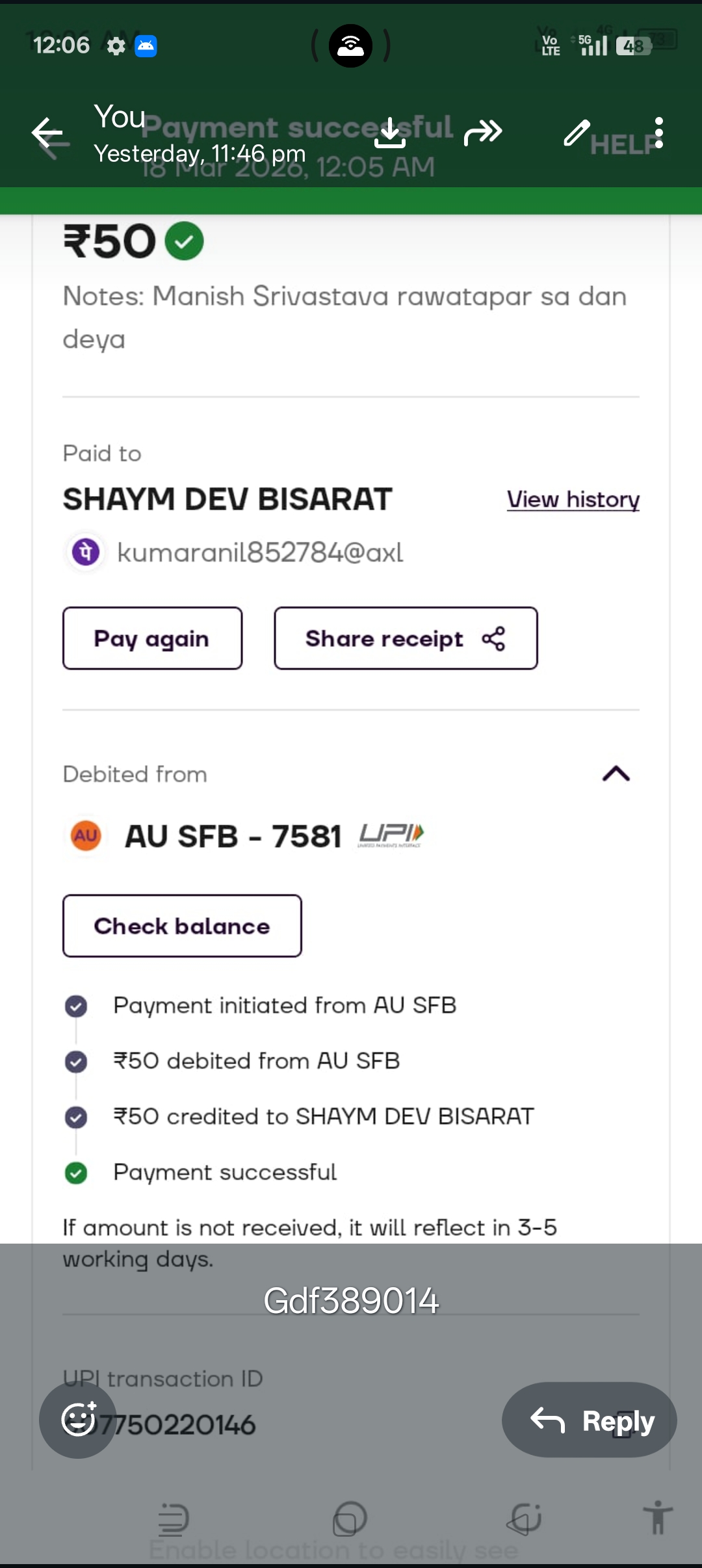Open the edit pencil tool
The image size is (702, 1568).
(577, 133)
